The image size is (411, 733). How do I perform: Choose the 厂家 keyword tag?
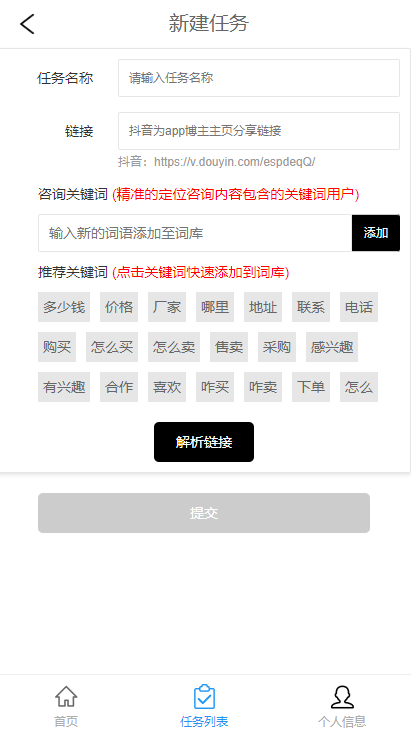pyautogui.click(x=167, y=307)
